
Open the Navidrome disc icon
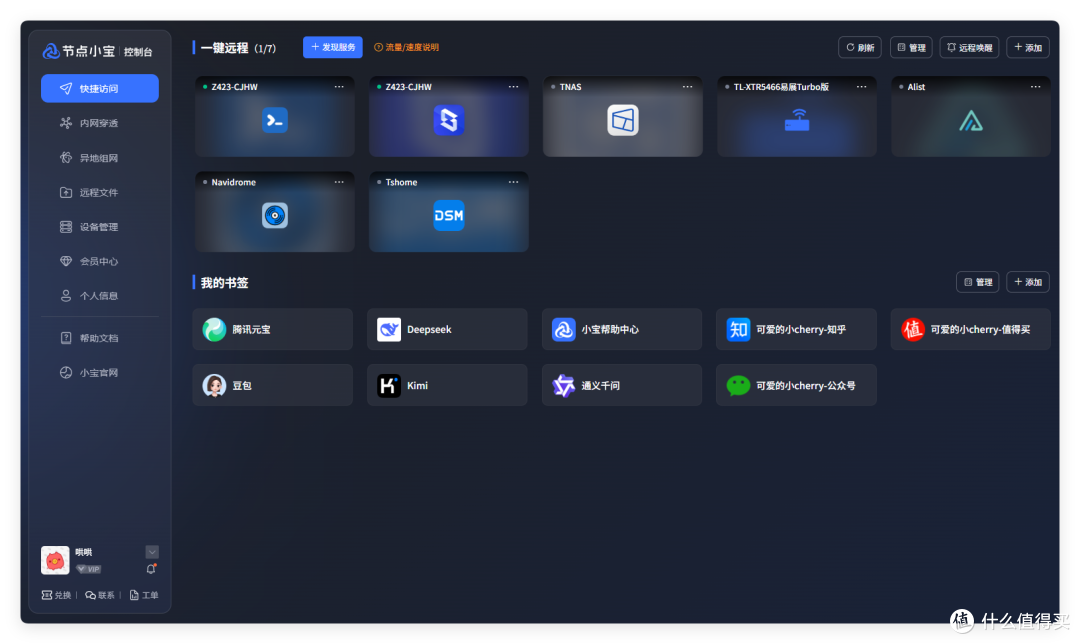tap(275, 216)
